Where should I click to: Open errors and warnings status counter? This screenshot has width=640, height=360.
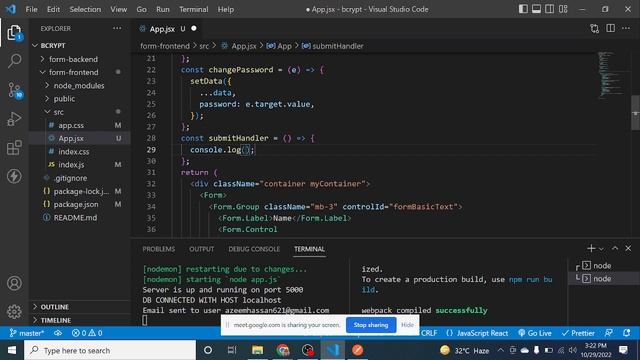click(87, 333)
